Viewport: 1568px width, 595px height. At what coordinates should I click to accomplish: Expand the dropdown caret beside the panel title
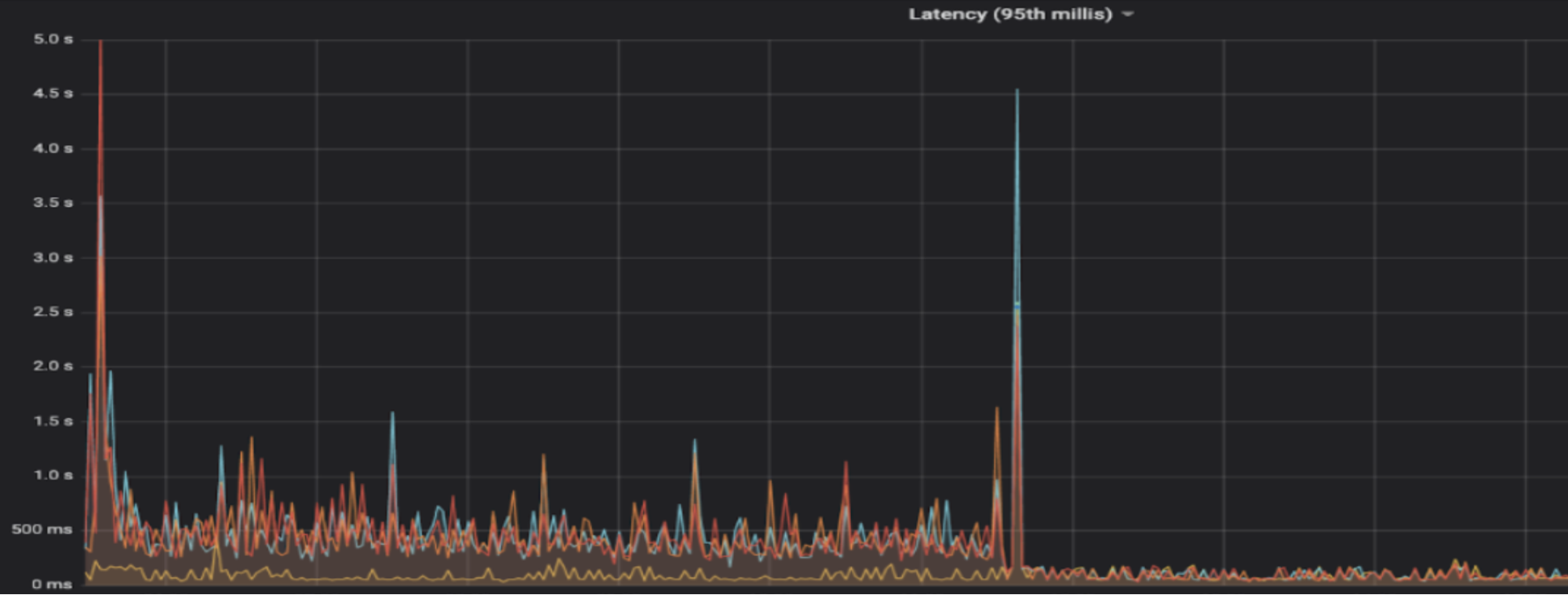coord(1128,14)
